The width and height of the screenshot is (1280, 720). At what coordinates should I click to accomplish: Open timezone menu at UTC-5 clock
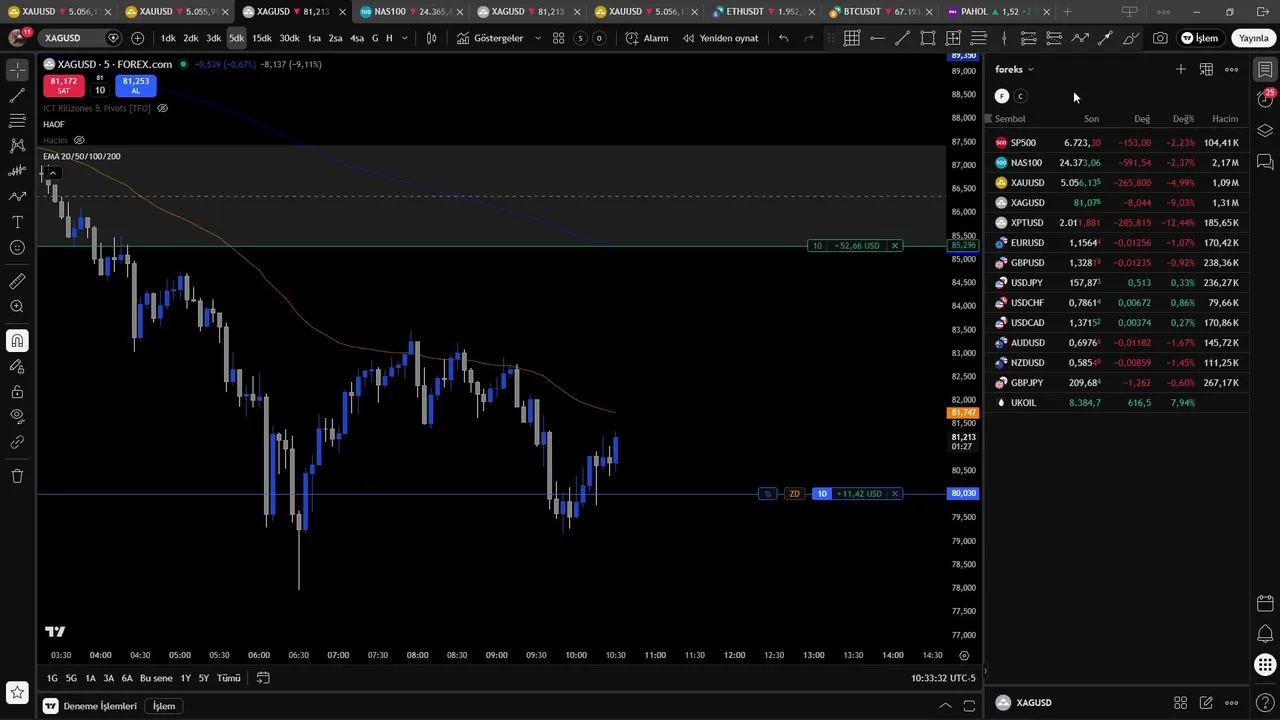943,678
